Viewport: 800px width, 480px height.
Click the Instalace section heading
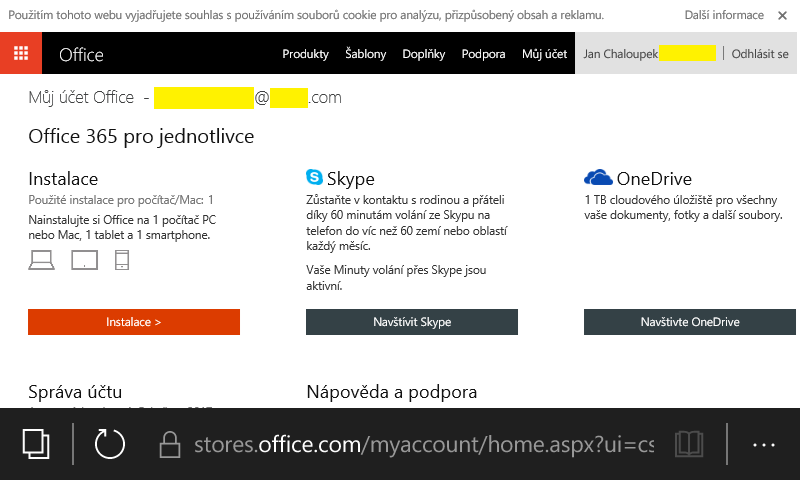pyautogui.click(x=63, y=179)
